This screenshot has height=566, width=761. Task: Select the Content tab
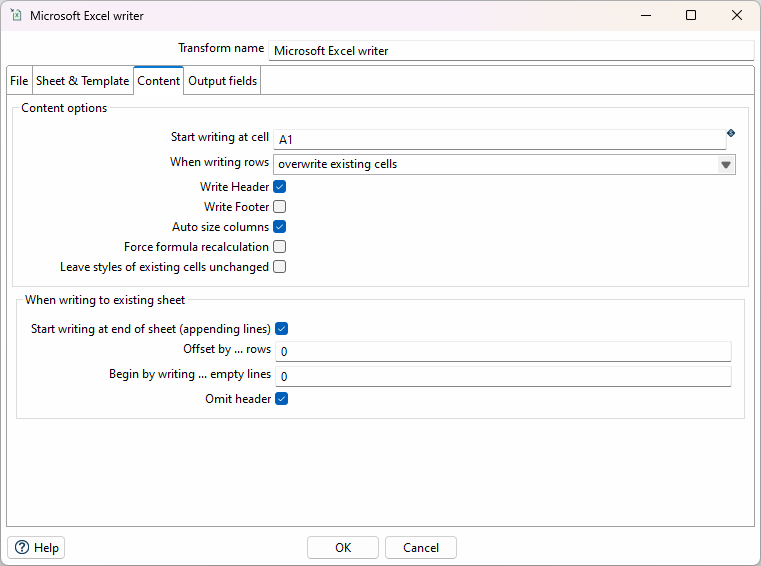coord(158,81)
